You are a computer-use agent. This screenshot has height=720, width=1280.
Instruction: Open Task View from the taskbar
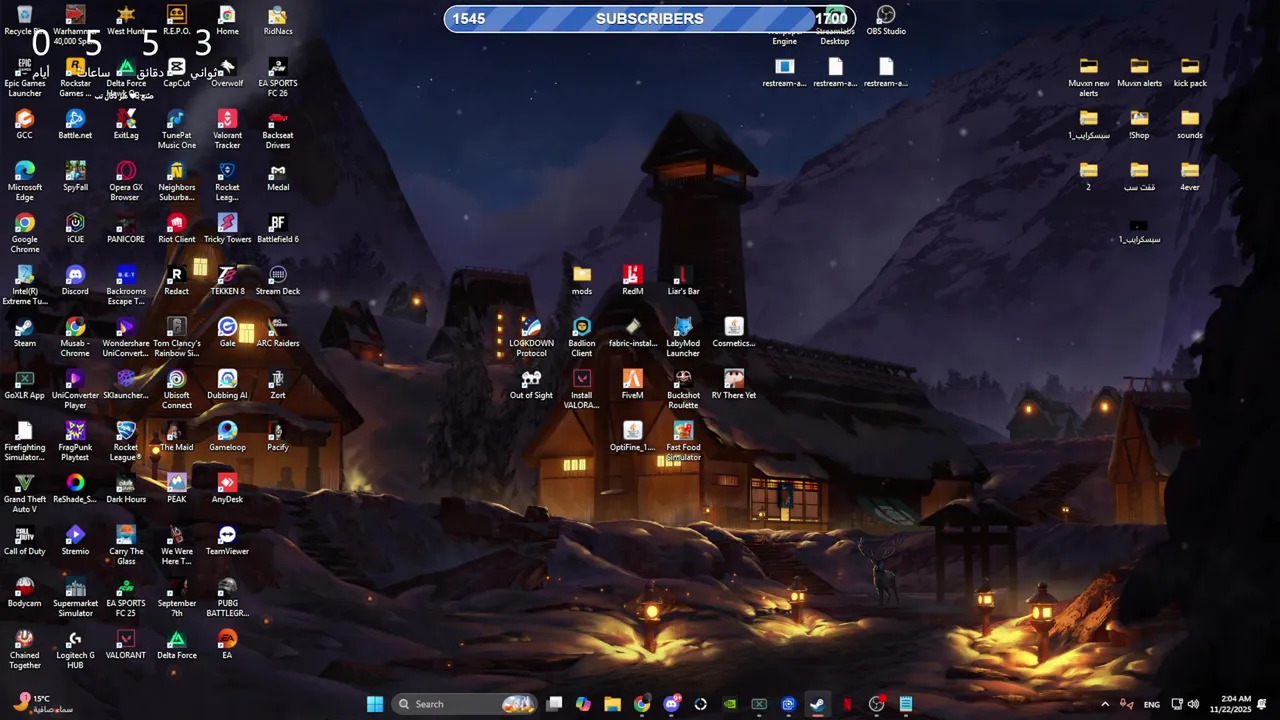coord(555,704)
